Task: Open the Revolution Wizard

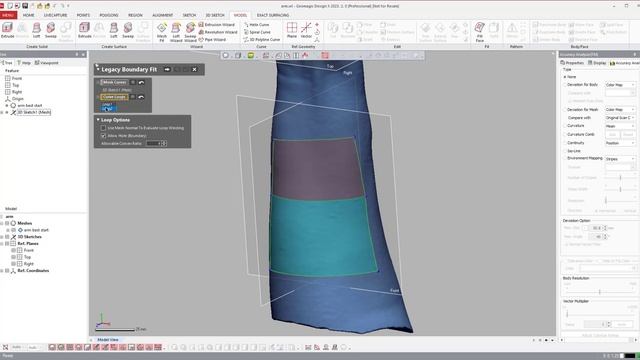Action: tap(218, 32)
